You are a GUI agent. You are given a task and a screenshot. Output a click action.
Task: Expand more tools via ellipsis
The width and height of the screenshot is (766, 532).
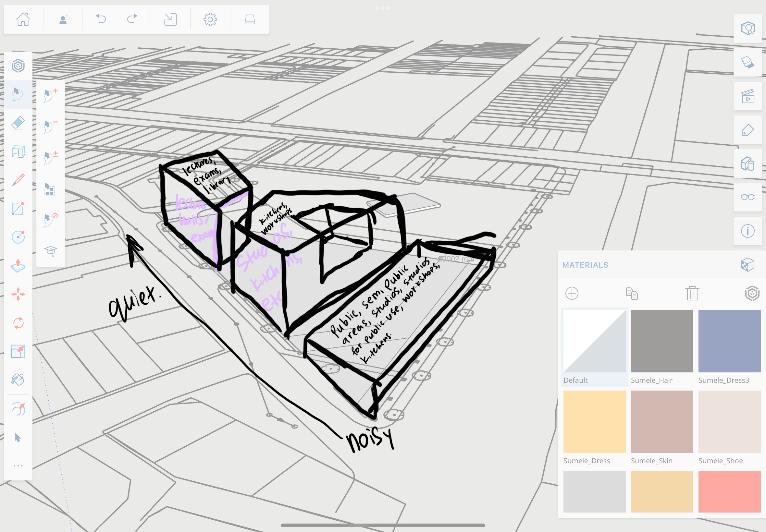coord(18,466)
